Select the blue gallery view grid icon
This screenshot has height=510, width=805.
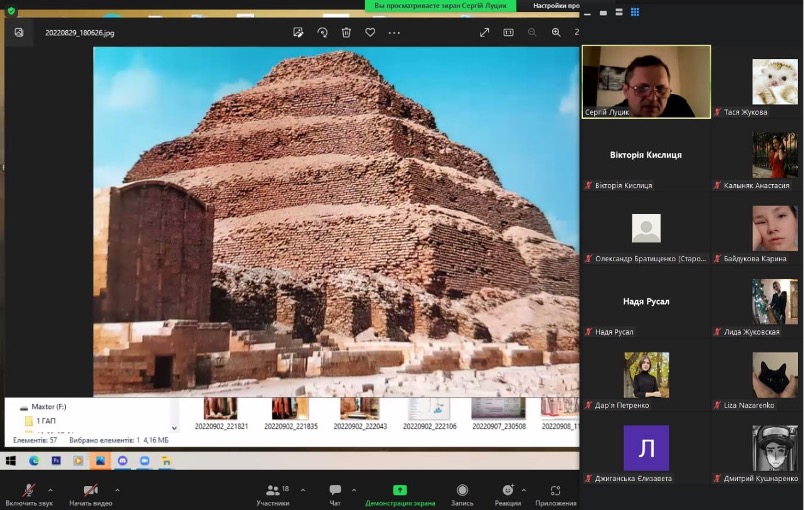(635, 12)
